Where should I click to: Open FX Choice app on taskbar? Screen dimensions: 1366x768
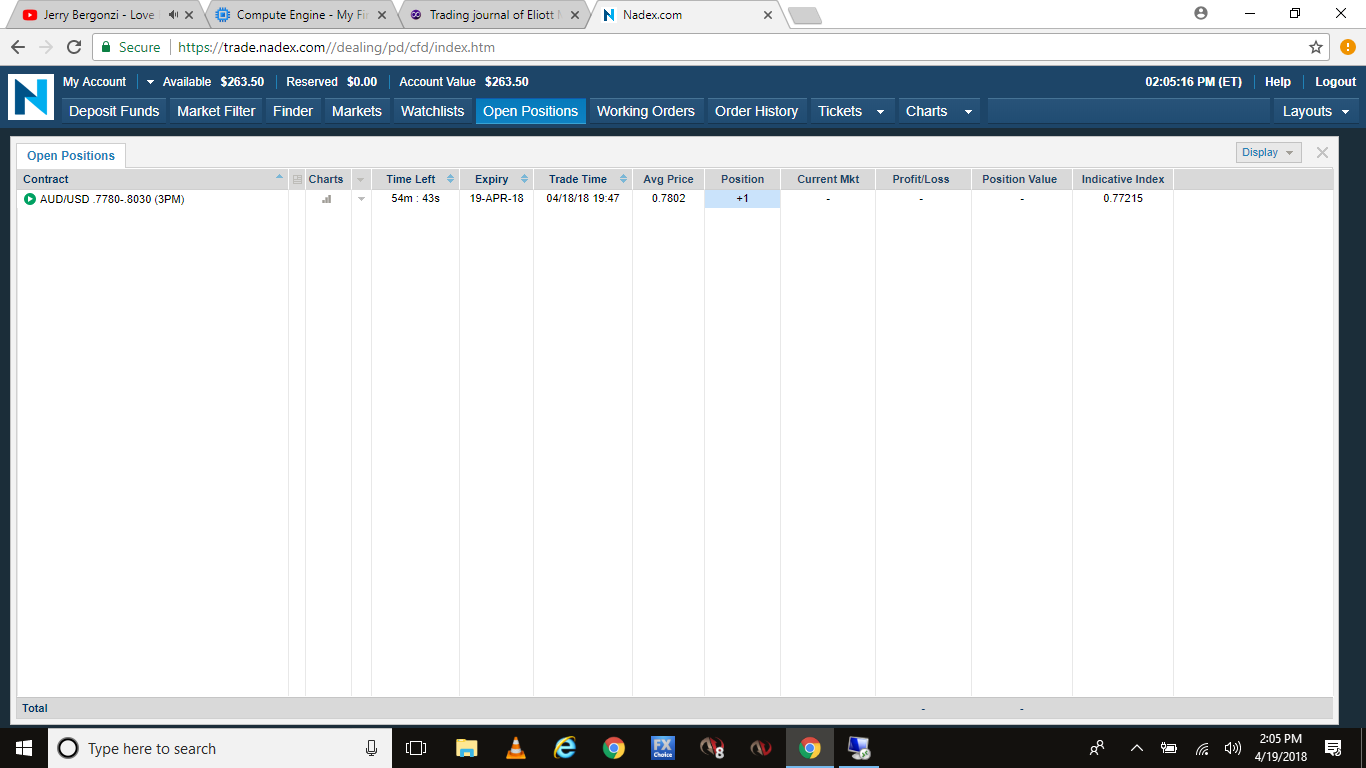(662, 748)
